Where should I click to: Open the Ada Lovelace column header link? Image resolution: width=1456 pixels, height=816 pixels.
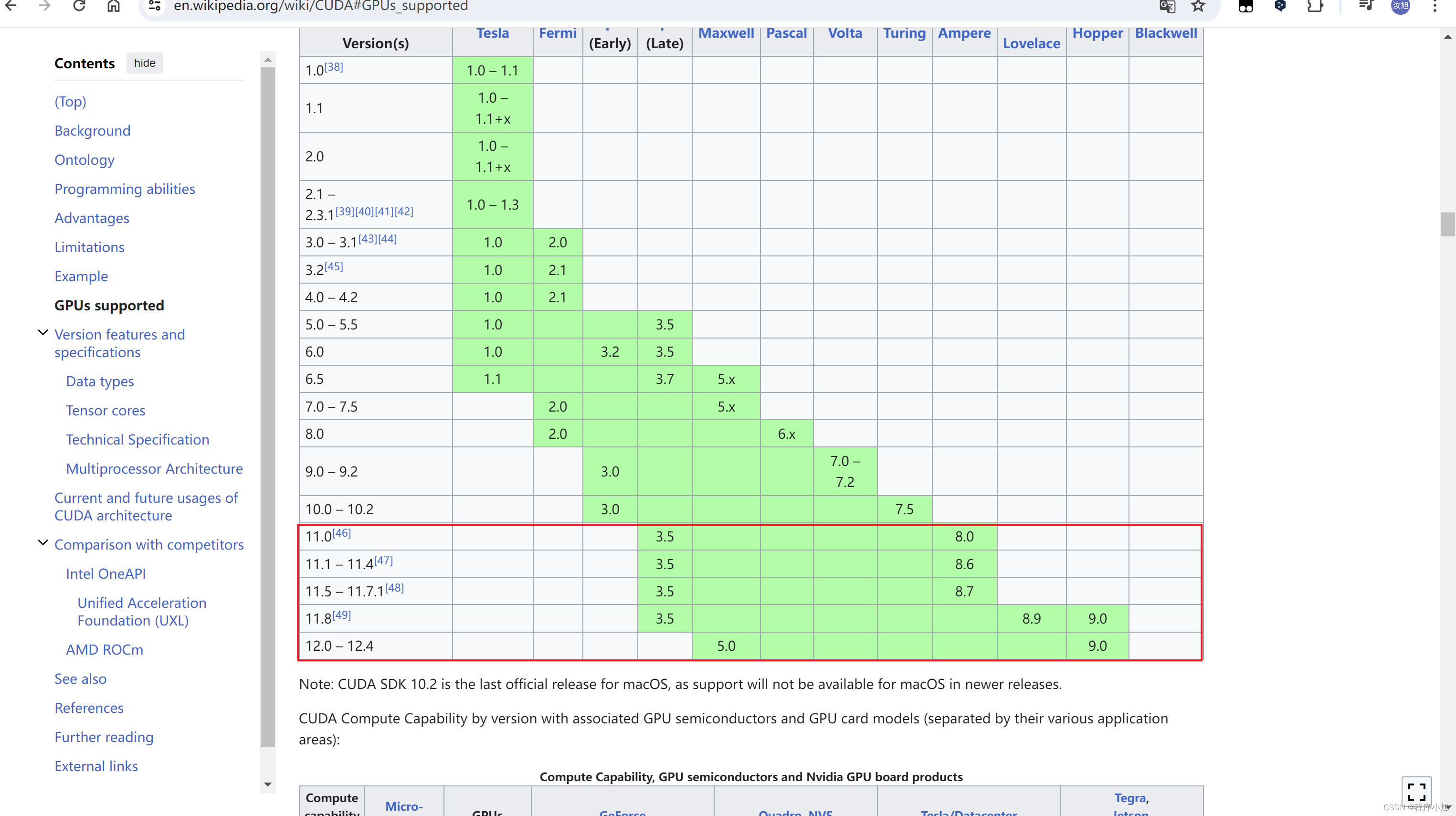[x=1031, y=43]
